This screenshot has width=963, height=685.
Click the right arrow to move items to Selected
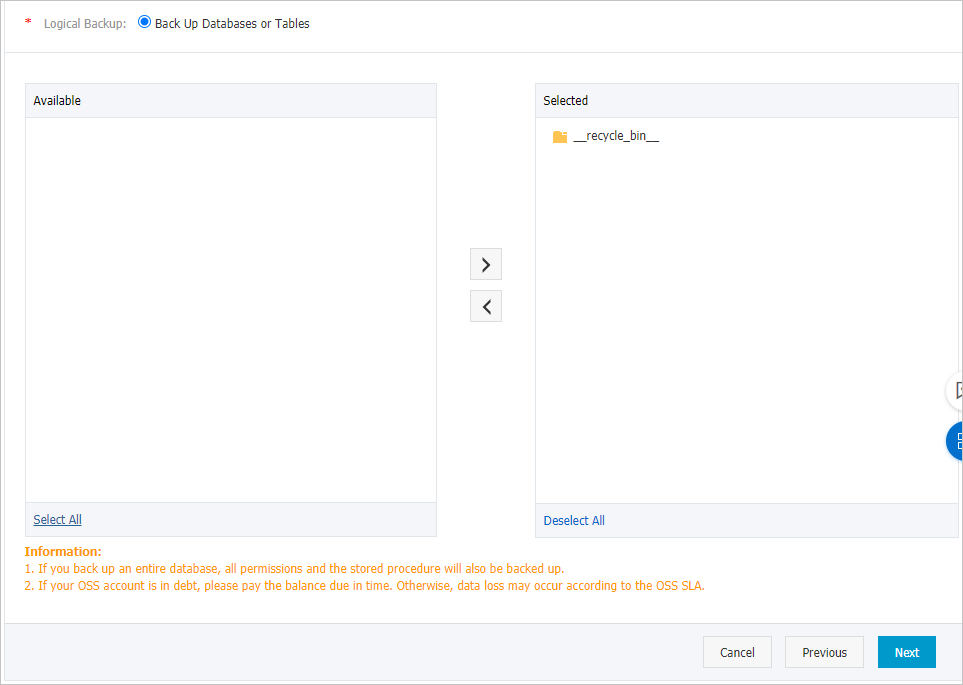[486, 264]
